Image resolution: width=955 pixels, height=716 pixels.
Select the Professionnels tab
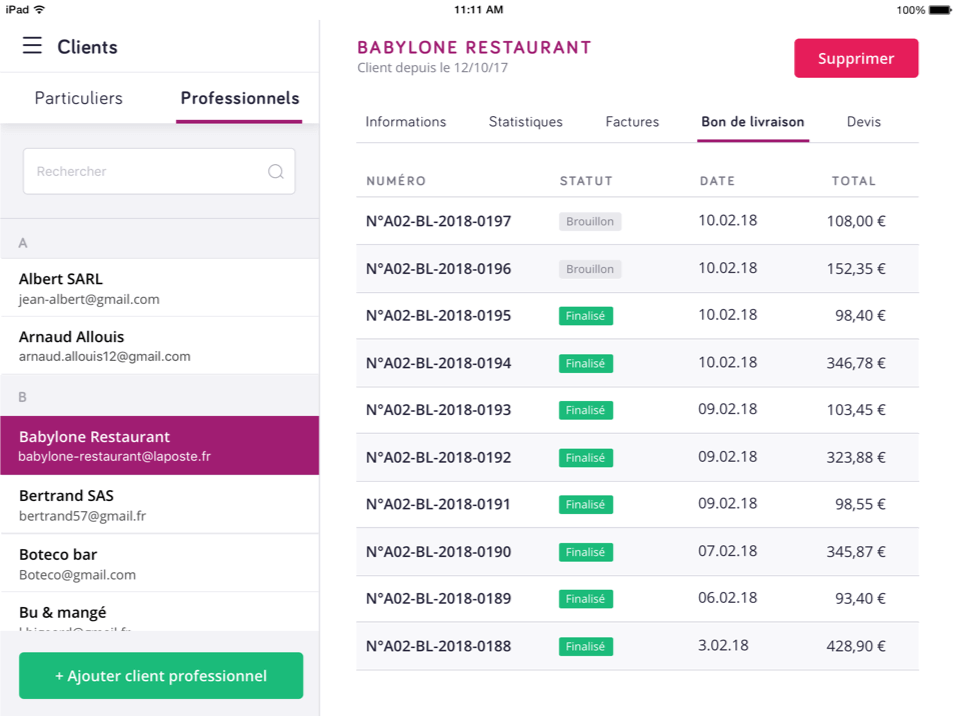239,98
